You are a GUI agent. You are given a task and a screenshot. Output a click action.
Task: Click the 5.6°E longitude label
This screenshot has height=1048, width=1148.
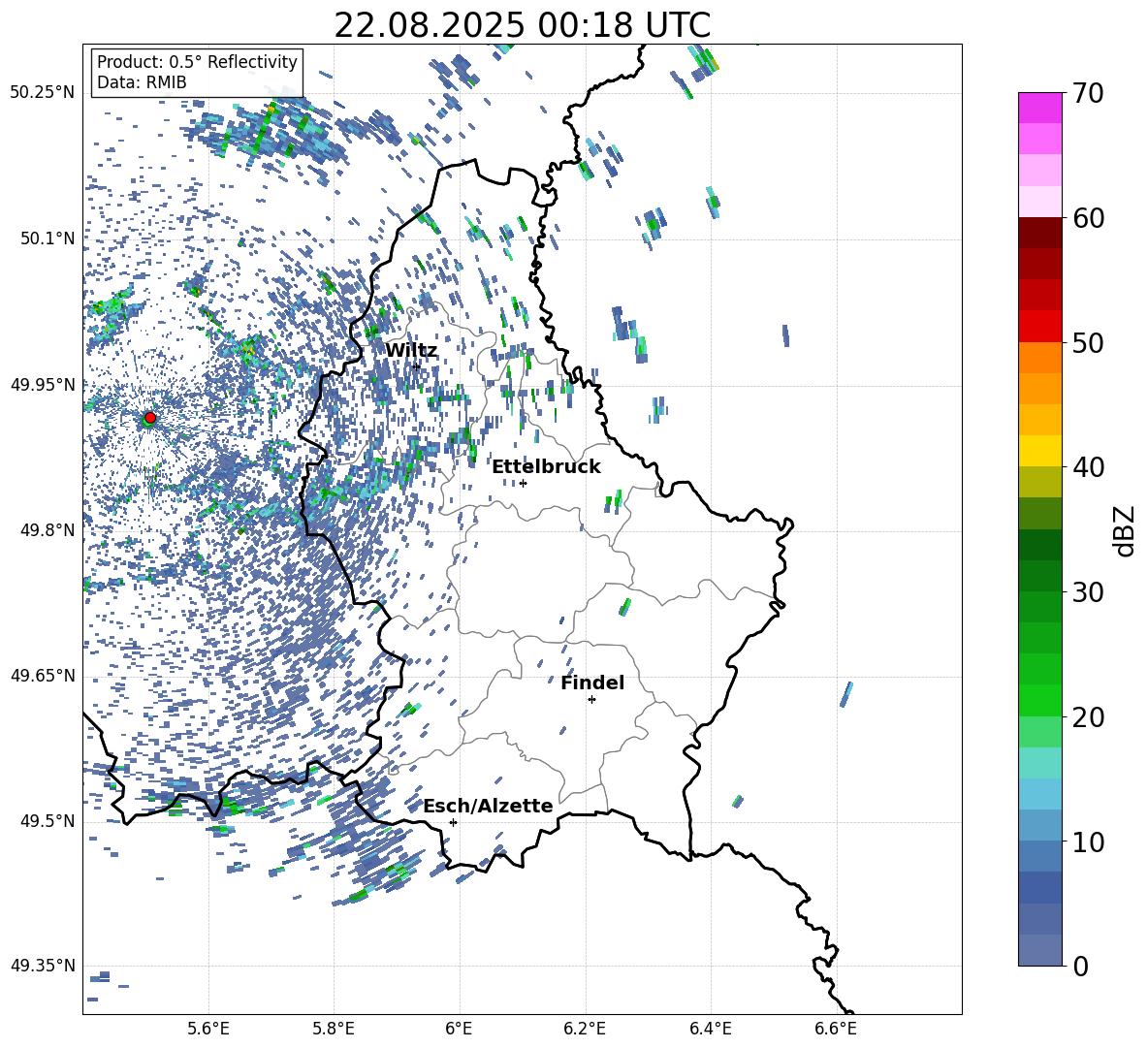[208, 1029]
